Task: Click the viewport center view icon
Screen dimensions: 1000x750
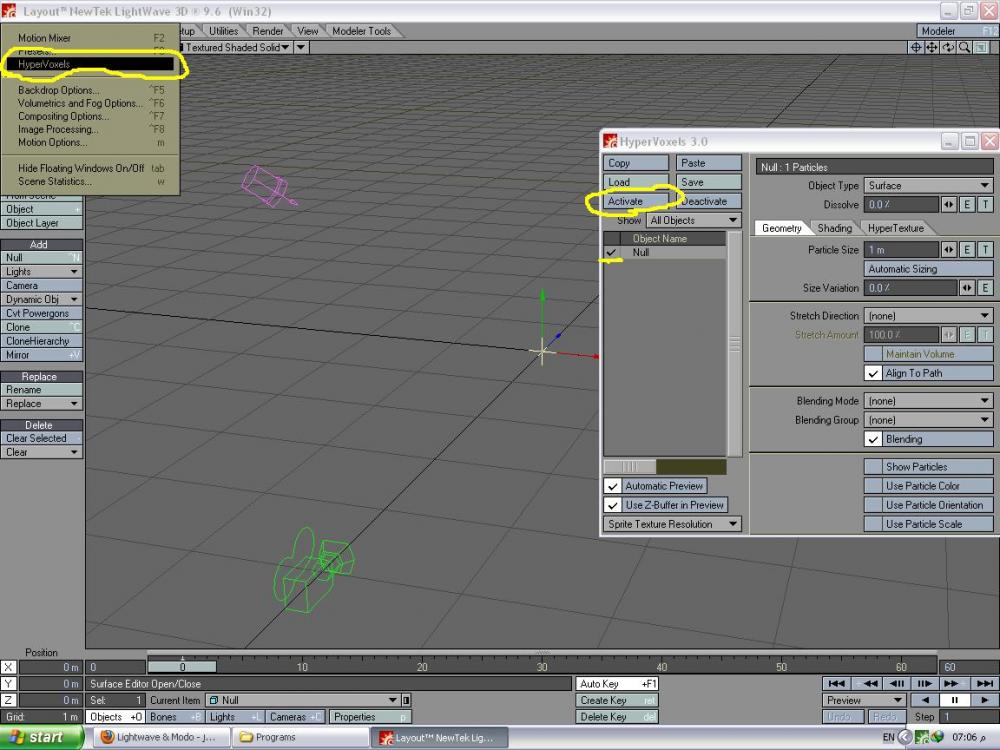Action: pos(916,47)
